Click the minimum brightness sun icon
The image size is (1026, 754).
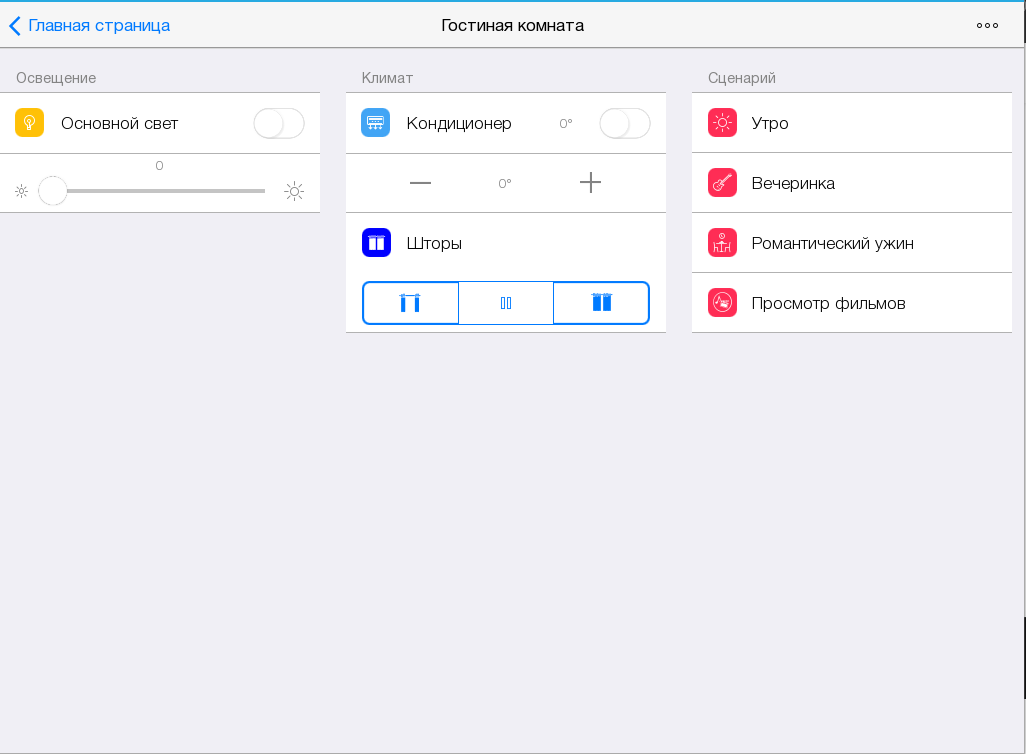[x=22, y=191]
